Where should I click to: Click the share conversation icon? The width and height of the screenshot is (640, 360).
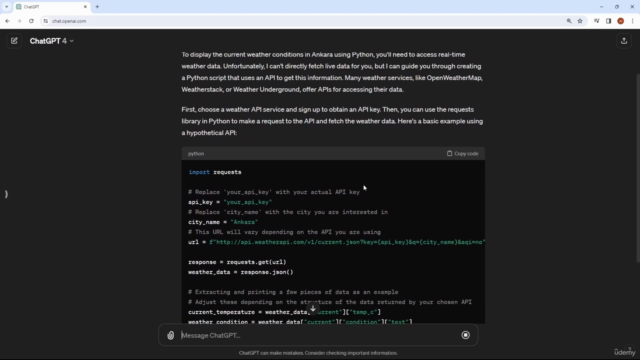click(624, 41)
